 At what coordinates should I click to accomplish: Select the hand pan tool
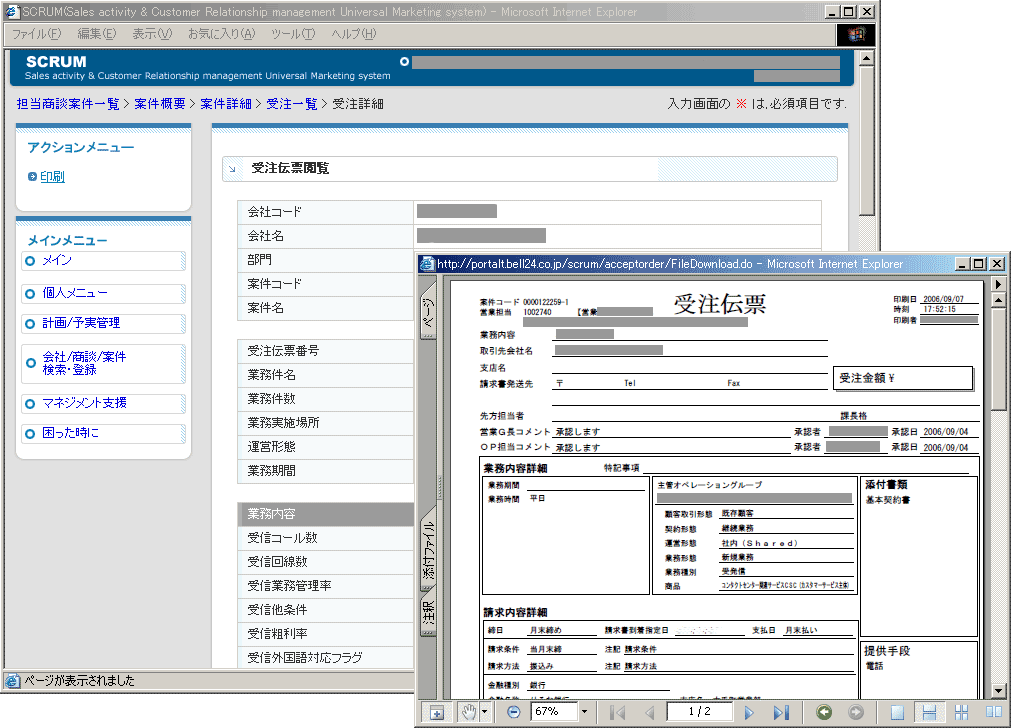coord(467,712)
